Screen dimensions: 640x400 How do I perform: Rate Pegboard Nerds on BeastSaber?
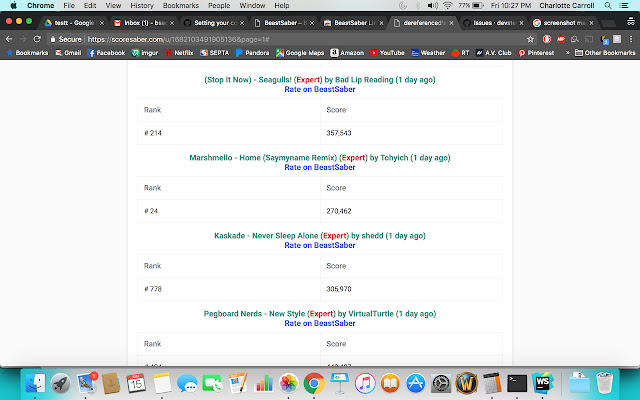[x=320, y=323]
